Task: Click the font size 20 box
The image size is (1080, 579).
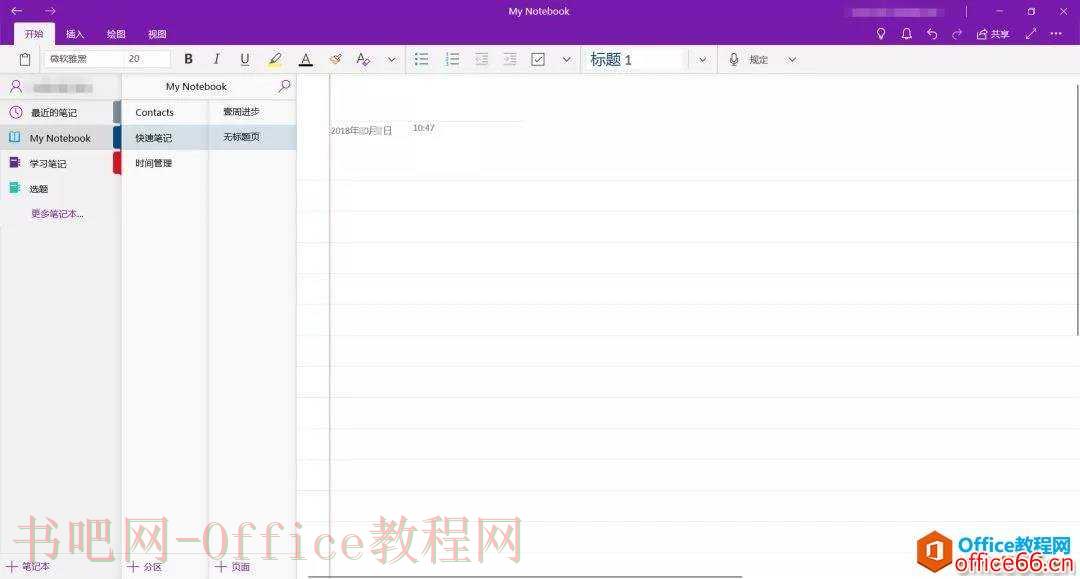Action: [x=147, y=59]
